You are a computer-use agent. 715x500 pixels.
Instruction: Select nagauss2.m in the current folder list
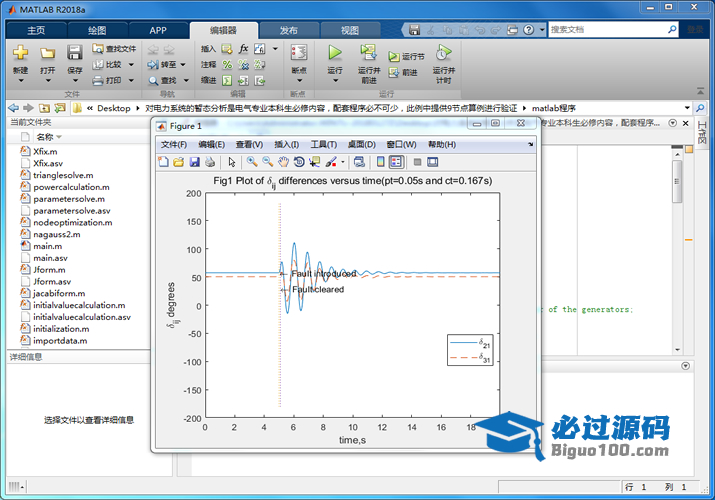coord(57,234)
